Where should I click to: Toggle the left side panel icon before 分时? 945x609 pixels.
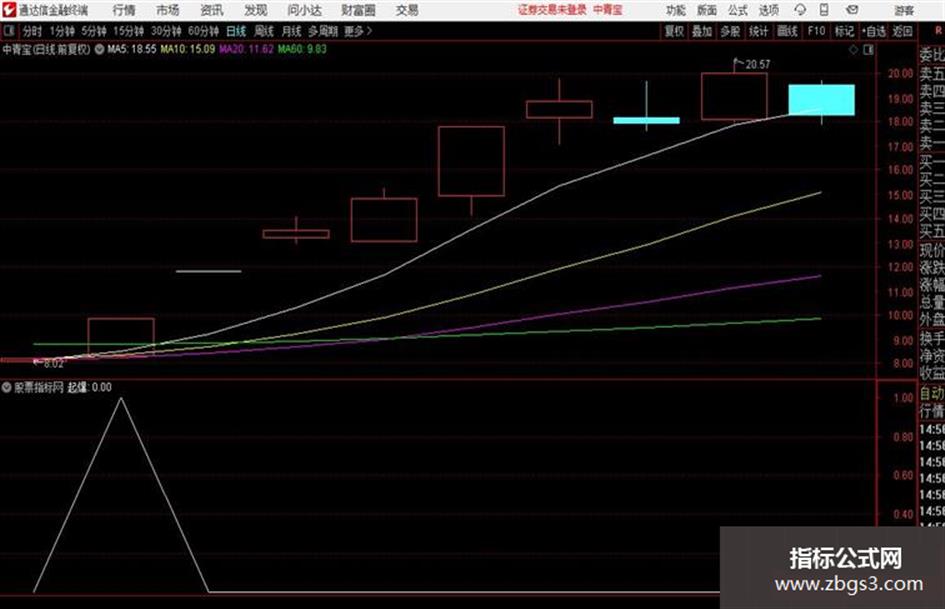(8, 31)
